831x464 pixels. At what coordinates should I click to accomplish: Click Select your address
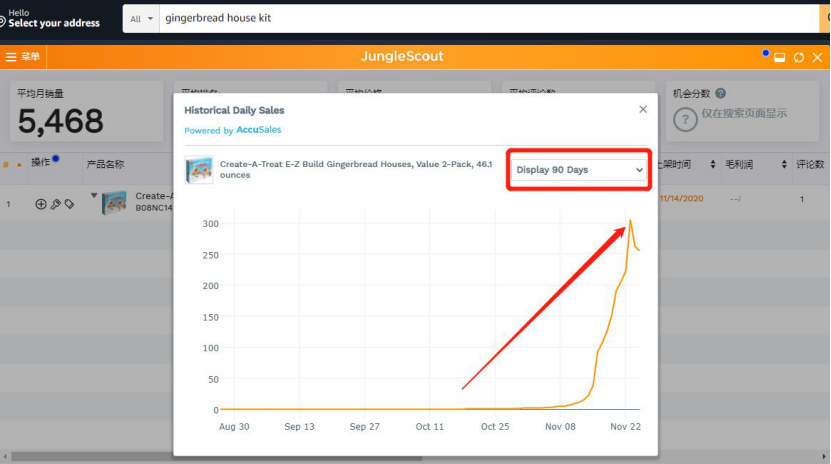54,23
